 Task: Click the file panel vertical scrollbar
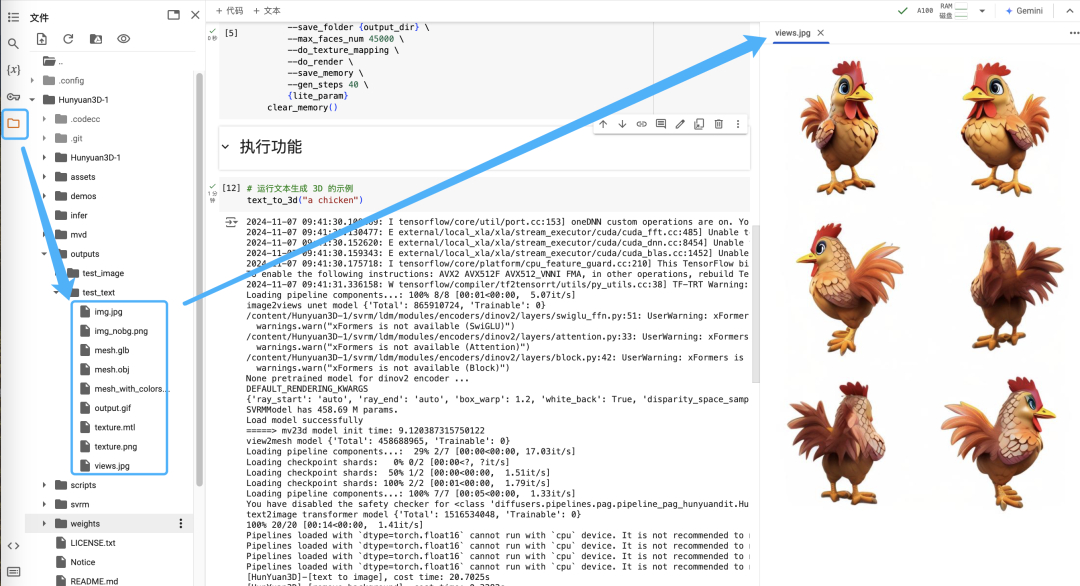(200, 279)
